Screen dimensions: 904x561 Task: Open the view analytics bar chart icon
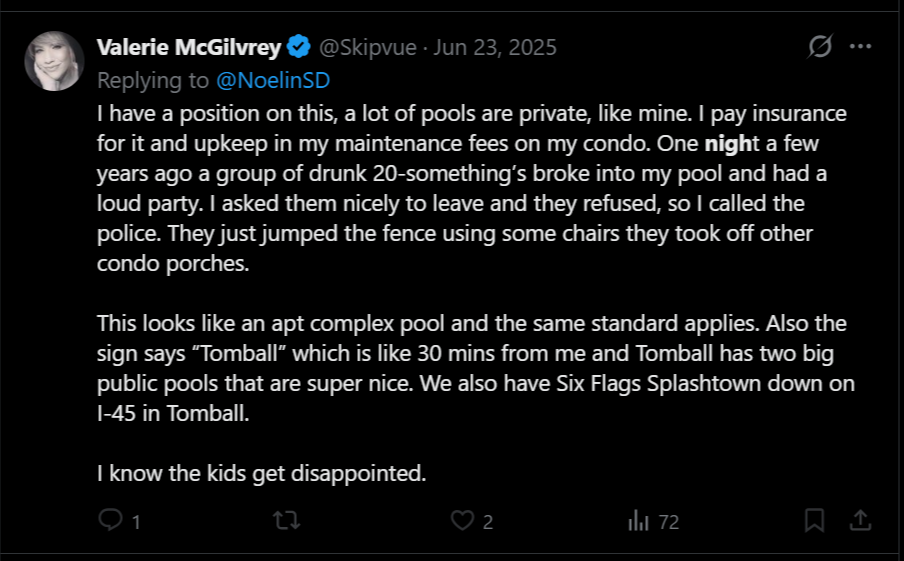tap(639, 521)
